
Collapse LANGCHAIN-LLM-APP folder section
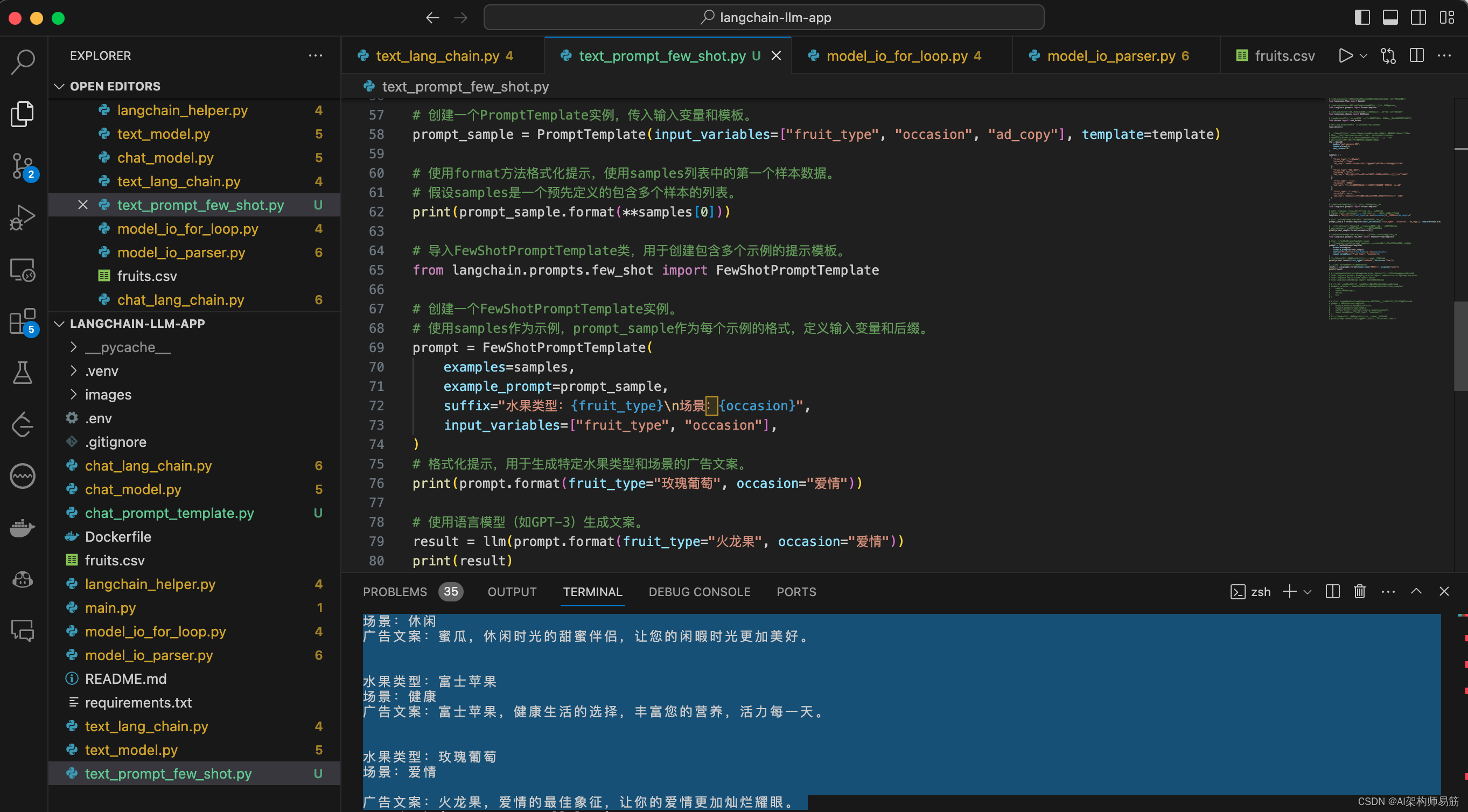click(59, 323)
